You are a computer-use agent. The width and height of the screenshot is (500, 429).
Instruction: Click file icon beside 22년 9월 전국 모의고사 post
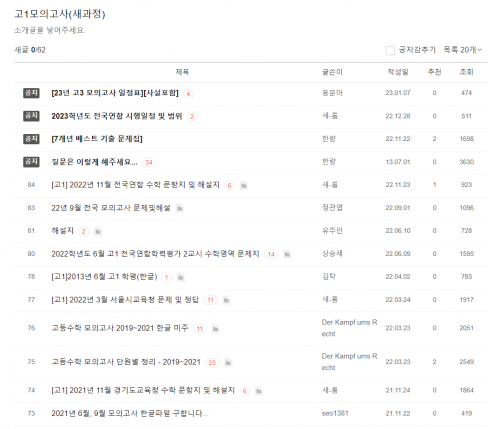click(180, 209)
